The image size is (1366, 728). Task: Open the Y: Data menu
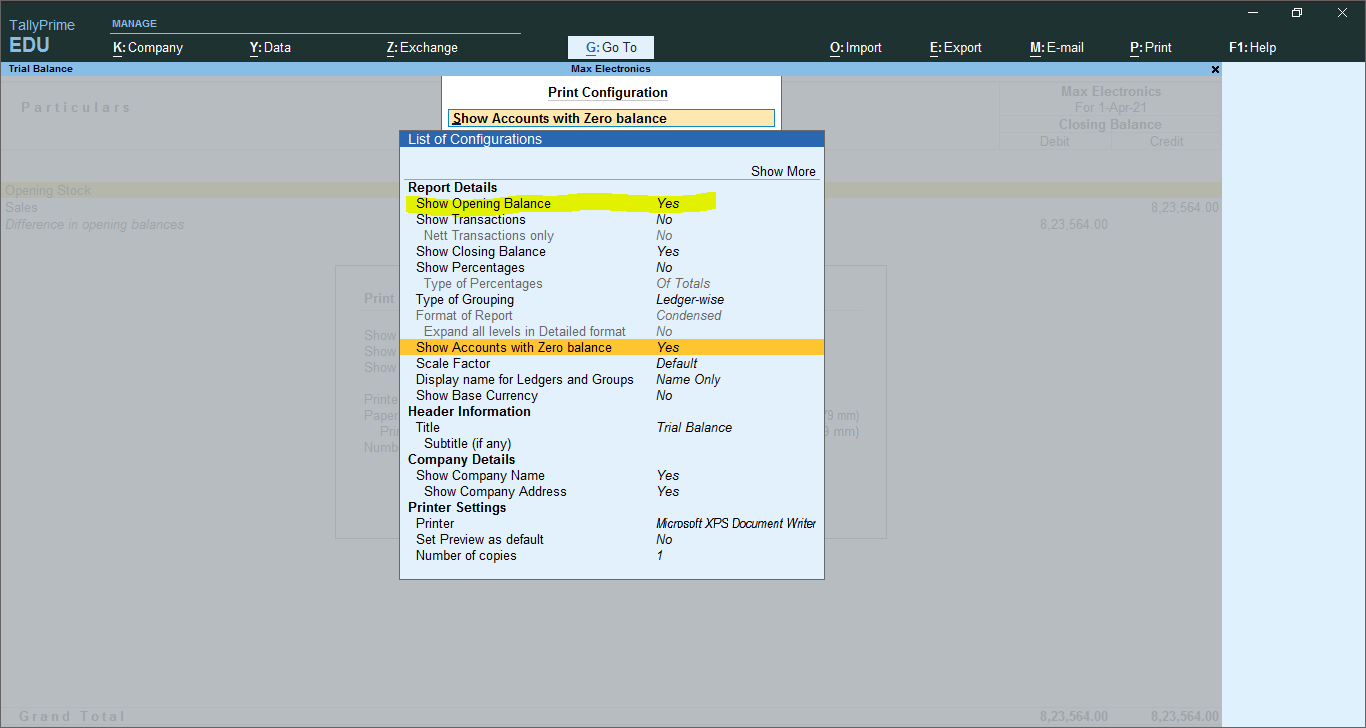pyautogui.click(x=270, y=47)
